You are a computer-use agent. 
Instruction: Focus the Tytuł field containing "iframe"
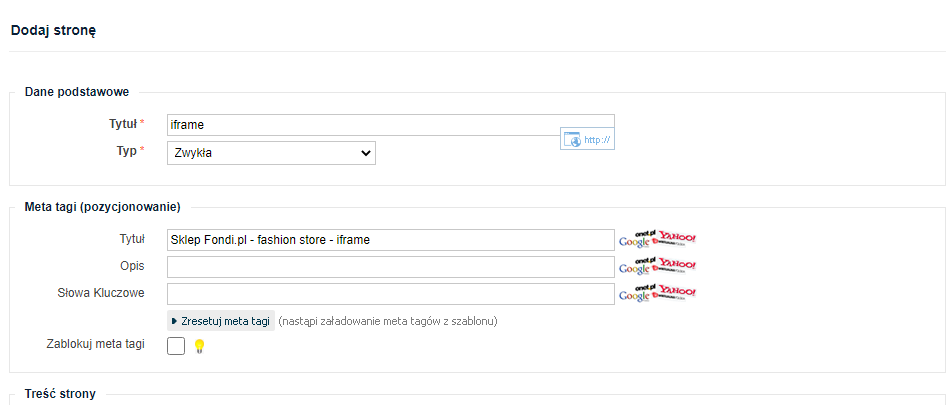click(390, 124)
